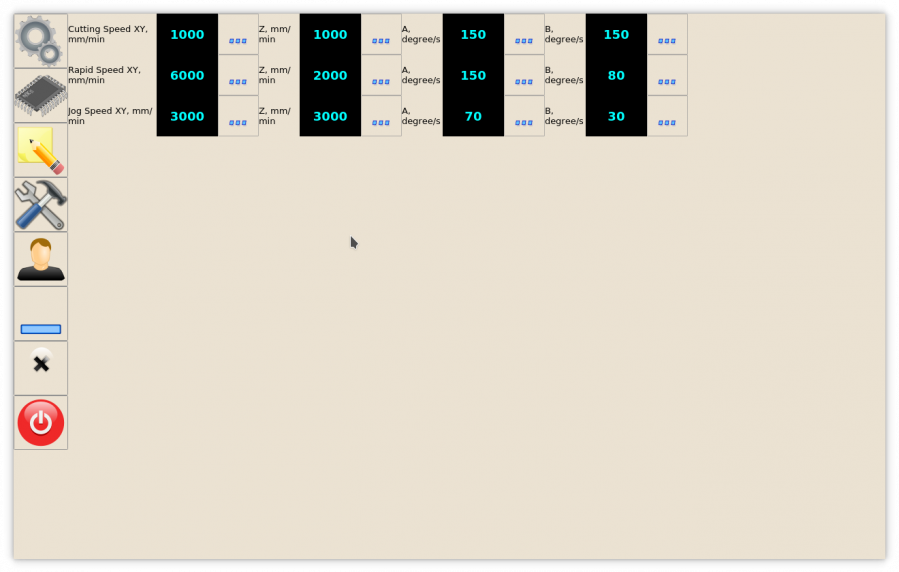The height and width of the screenshot is (572, 899).
Task: Click the red power button icon
Action: [x=41, y=423]
